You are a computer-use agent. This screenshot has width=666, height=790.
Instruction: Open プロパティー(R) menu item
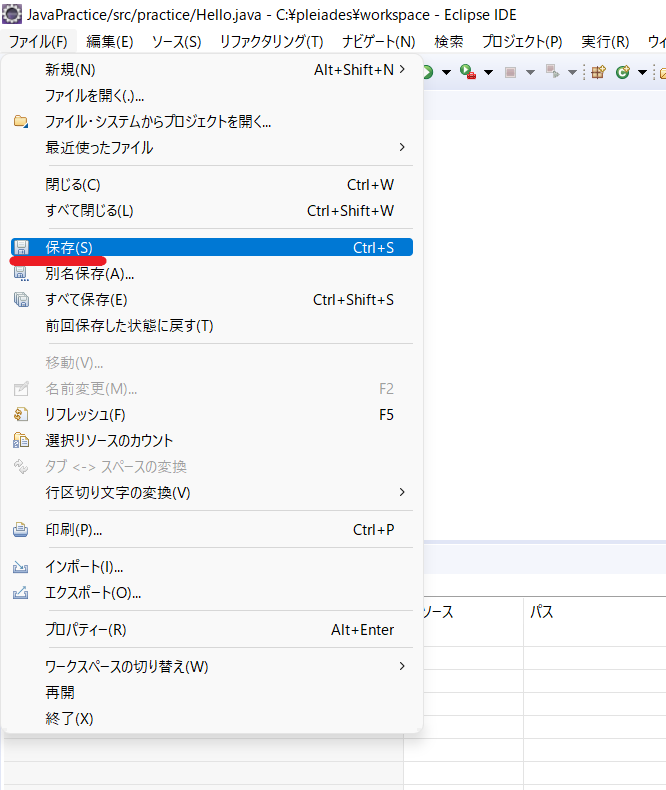point(212,630)
